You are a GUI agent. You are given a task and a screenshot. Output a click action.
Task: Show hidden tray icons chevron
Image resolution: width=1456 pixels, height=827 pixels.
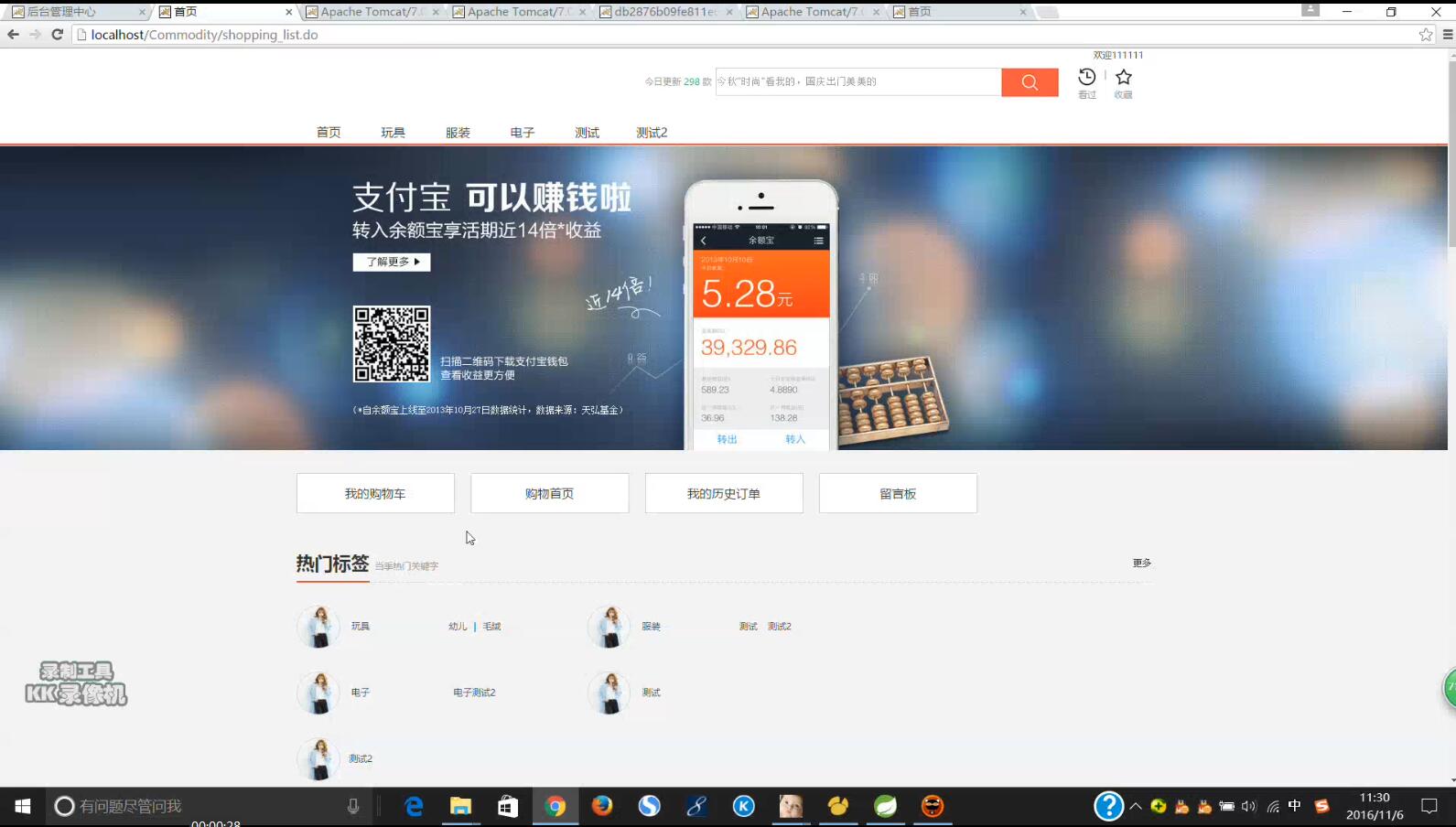tap(1136, 806)
